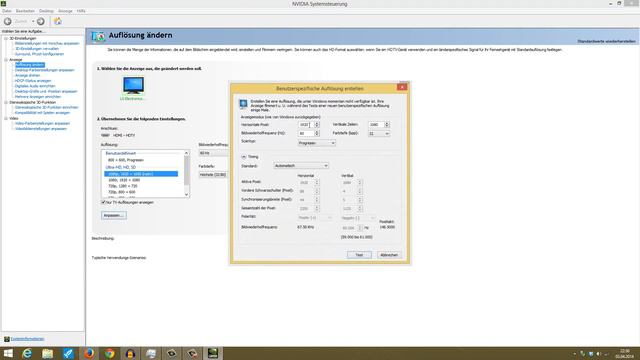Open the Anzeige menu
The height and width of the screenshot is (360, 640).
point(65,11)
